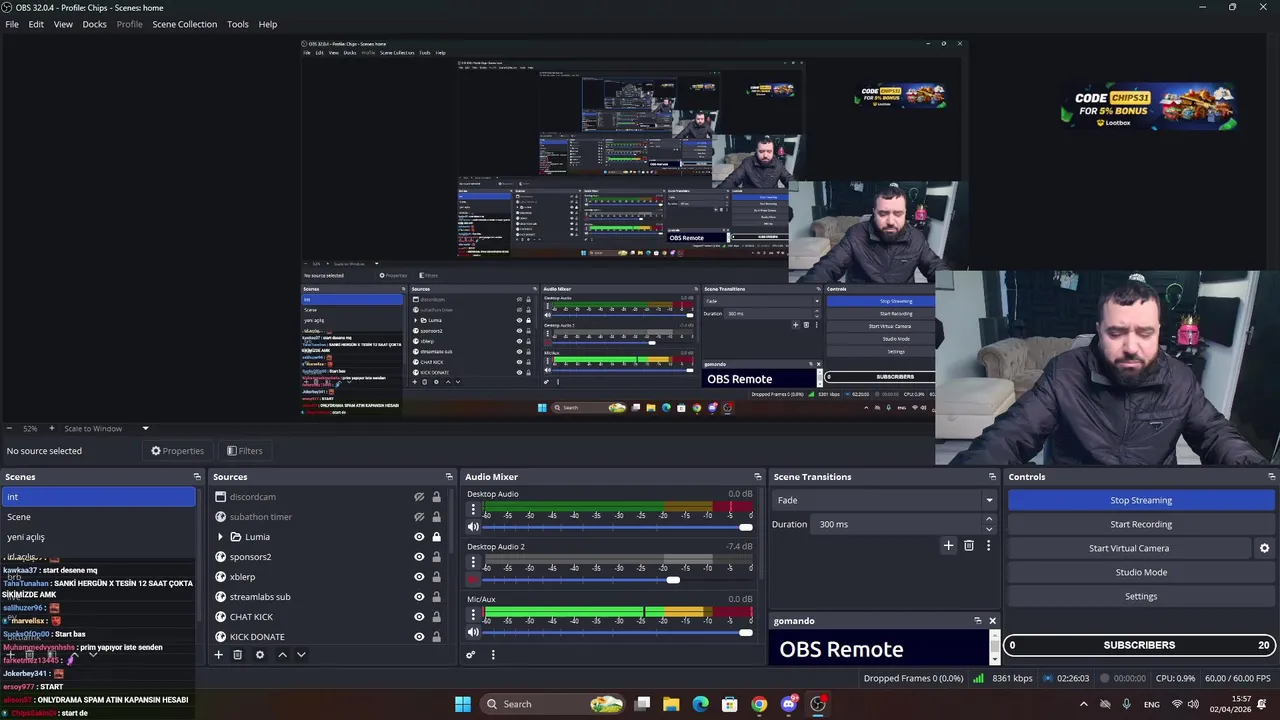Show the subathon timer source
Screen dimensions: 1280x720
(419, 517)
